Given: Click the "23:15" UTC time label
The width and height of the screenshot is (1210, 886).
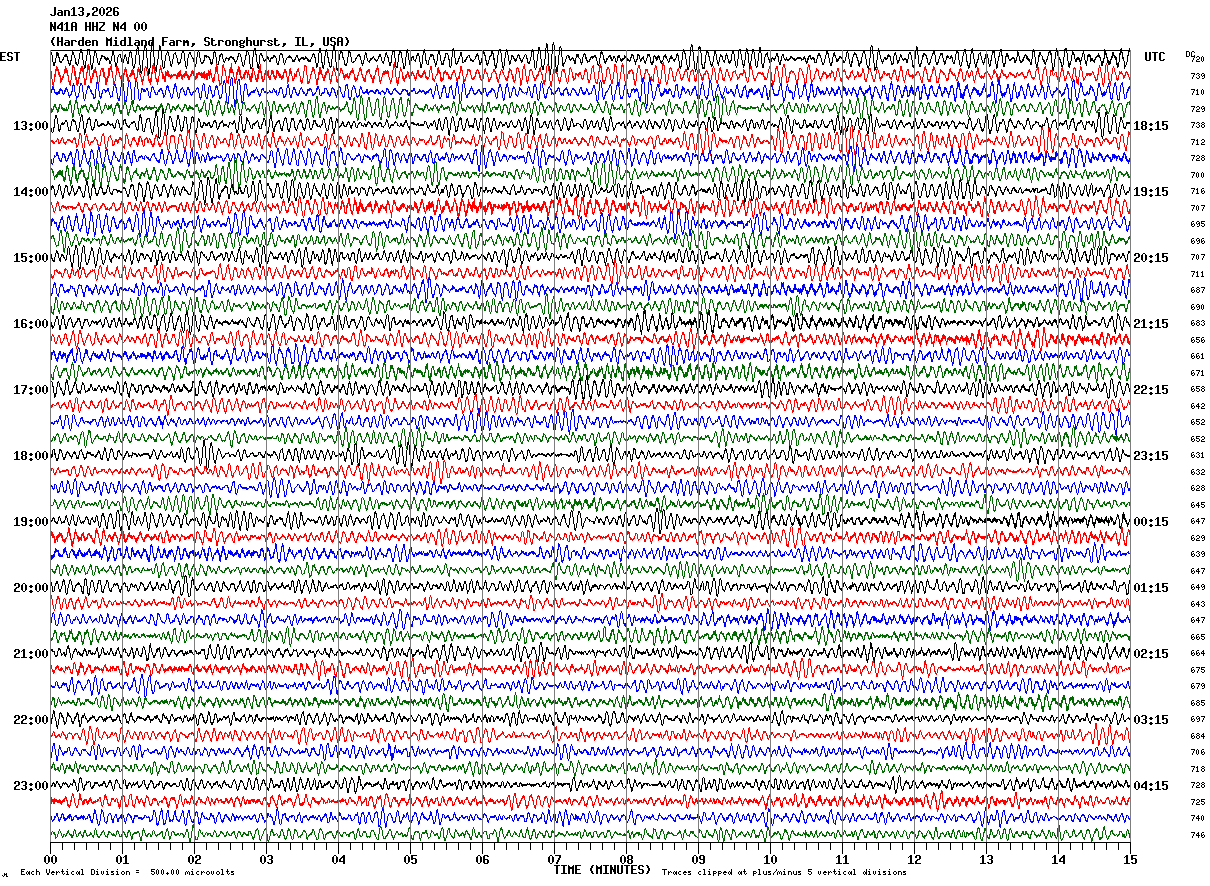Looking at the screenshot, I should 1151,456.
